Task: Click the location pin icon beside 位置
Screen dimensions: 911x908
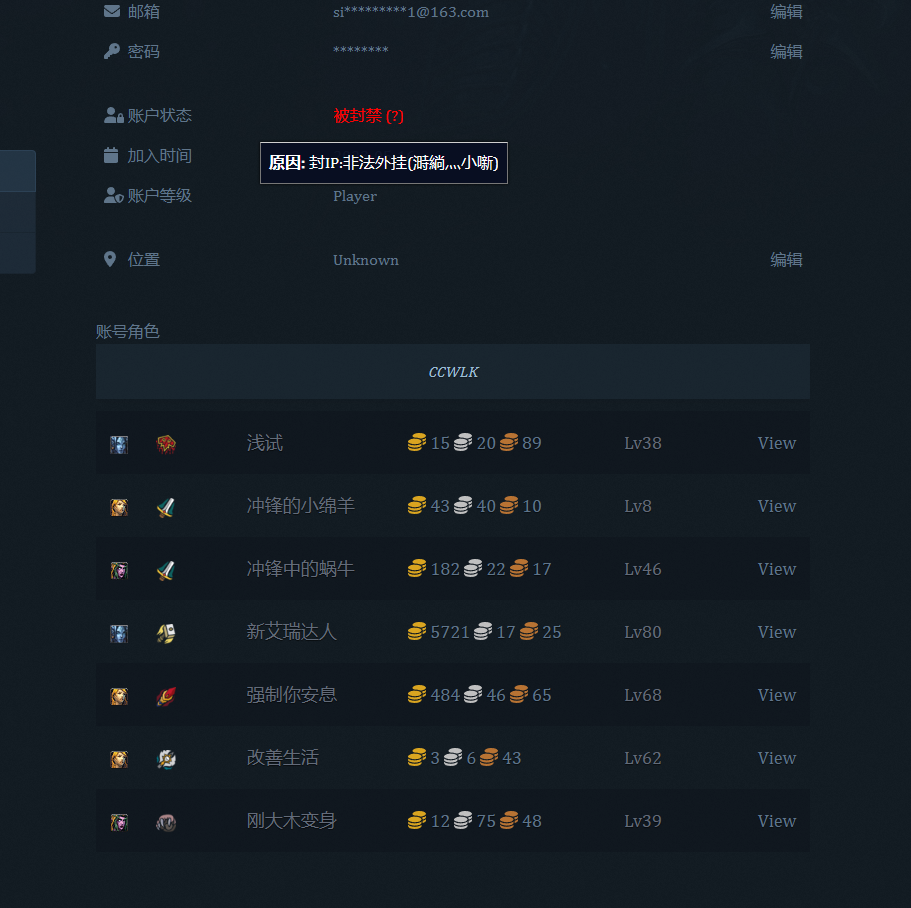Action: (110, 260)
